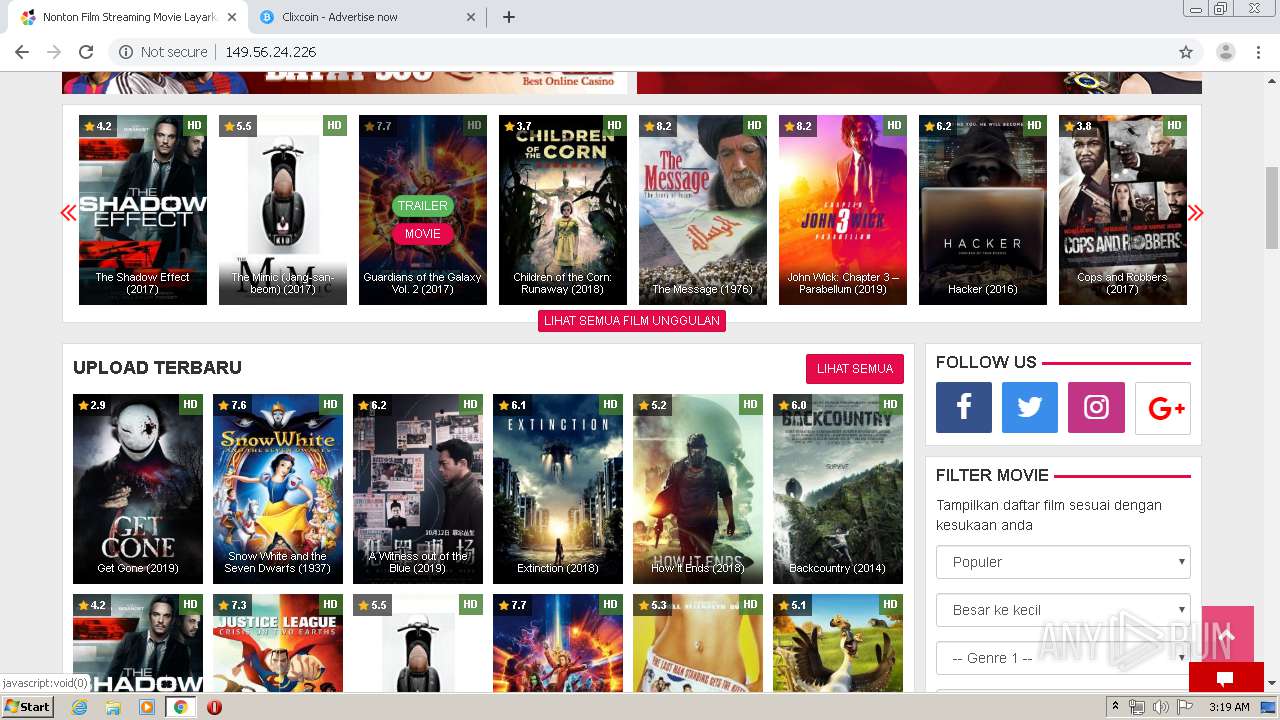Click the Windows Start button
The image size is (1280, 720).
tap(28, 707)
